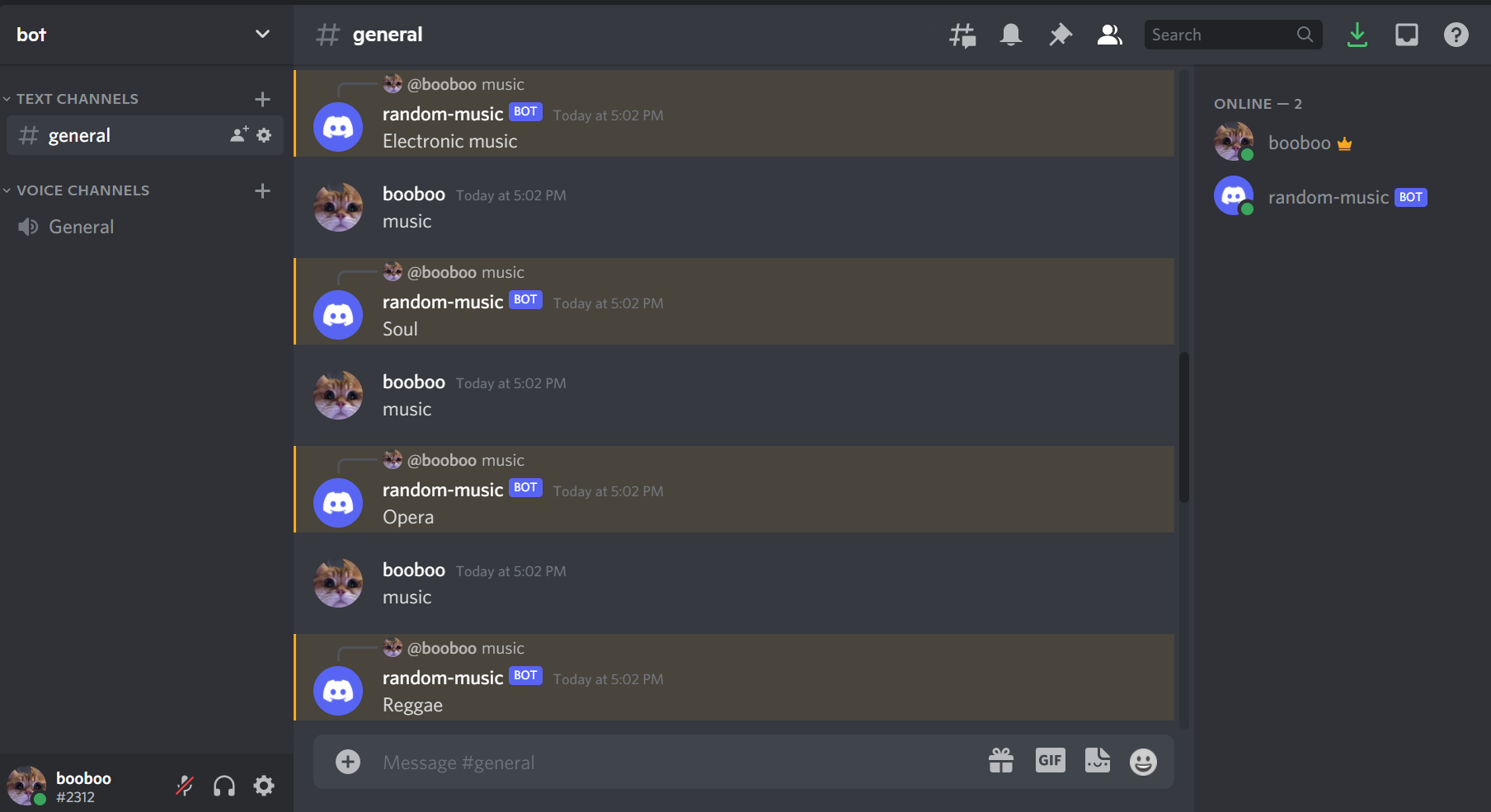Click the help question mark icon

pos(1456,35)
